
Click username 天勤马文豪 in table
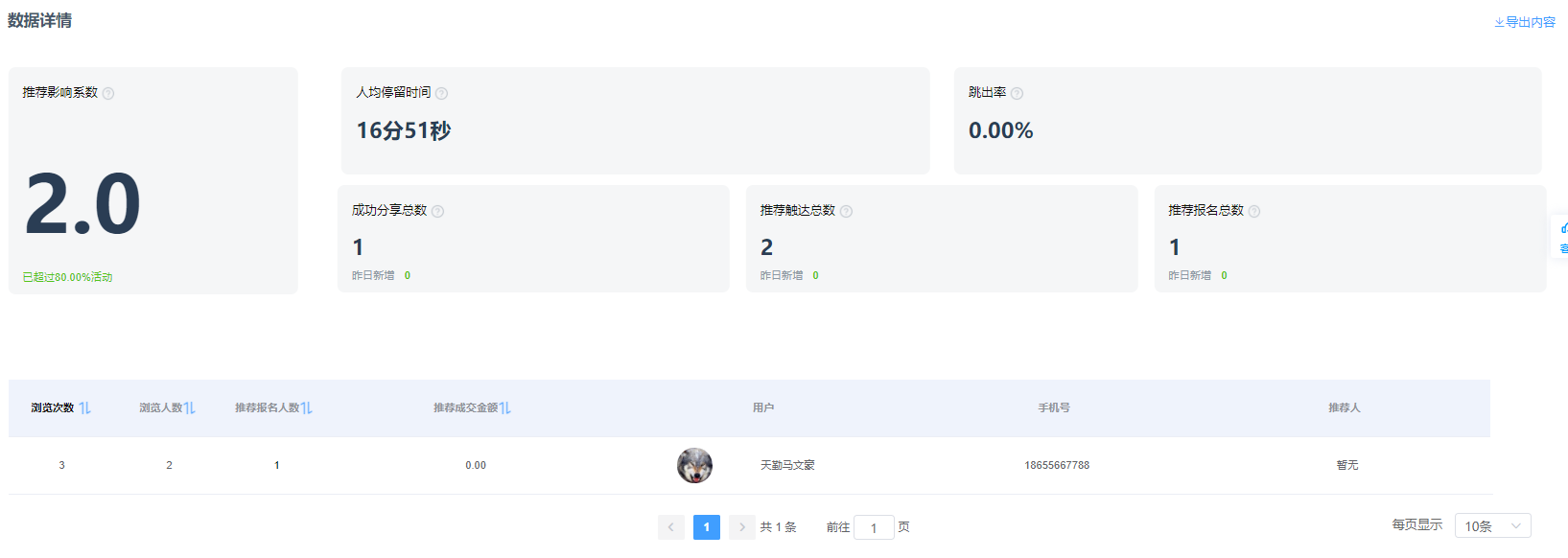pyautogui.click(x=787, y=465)
